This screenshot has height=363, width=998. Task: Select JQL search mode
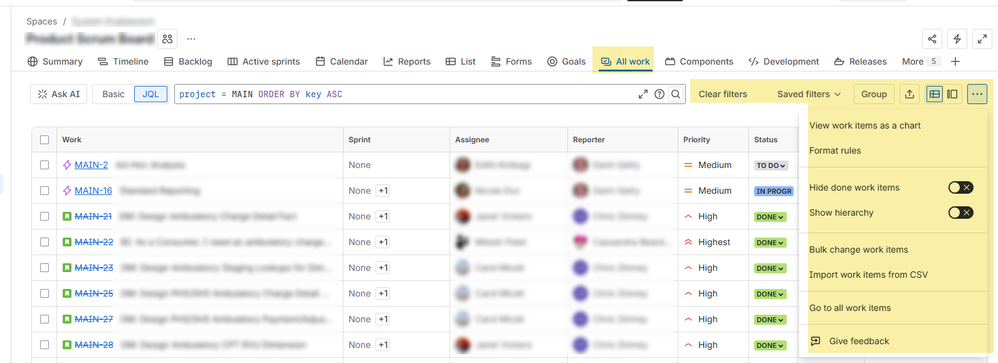coord(151,94)
